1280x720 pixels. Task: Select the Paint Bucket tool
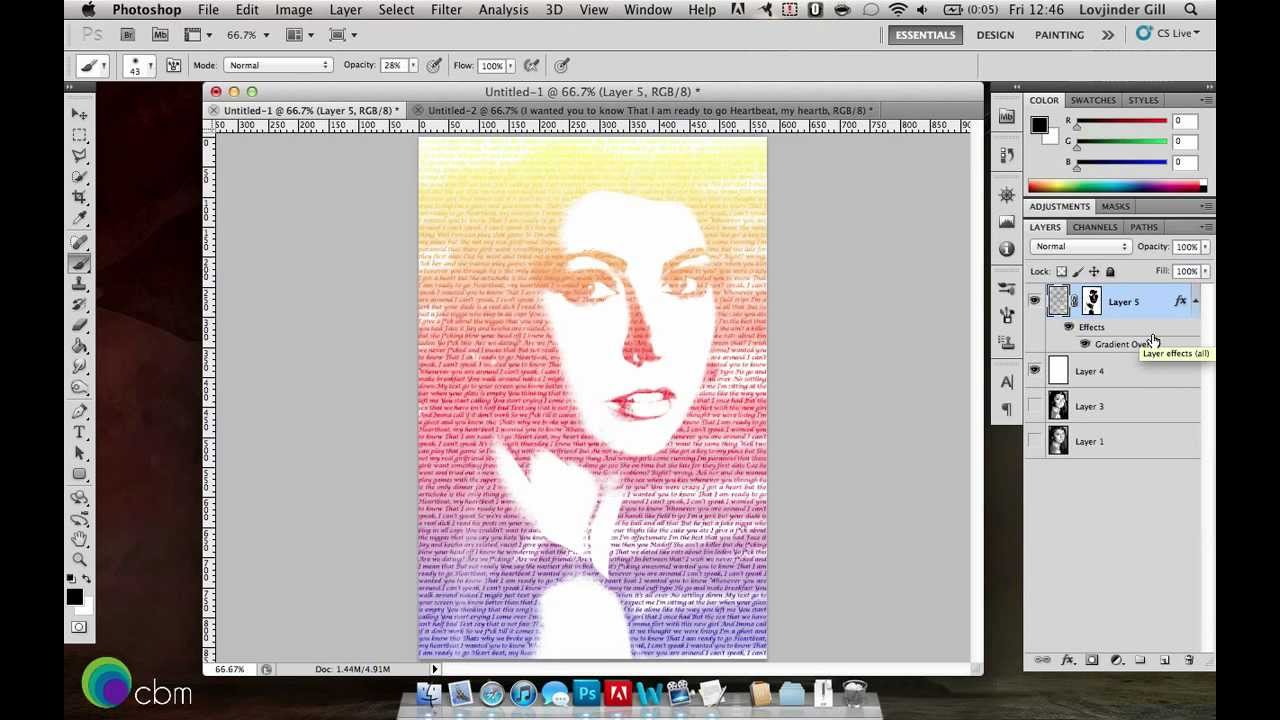tap(79, 348)
